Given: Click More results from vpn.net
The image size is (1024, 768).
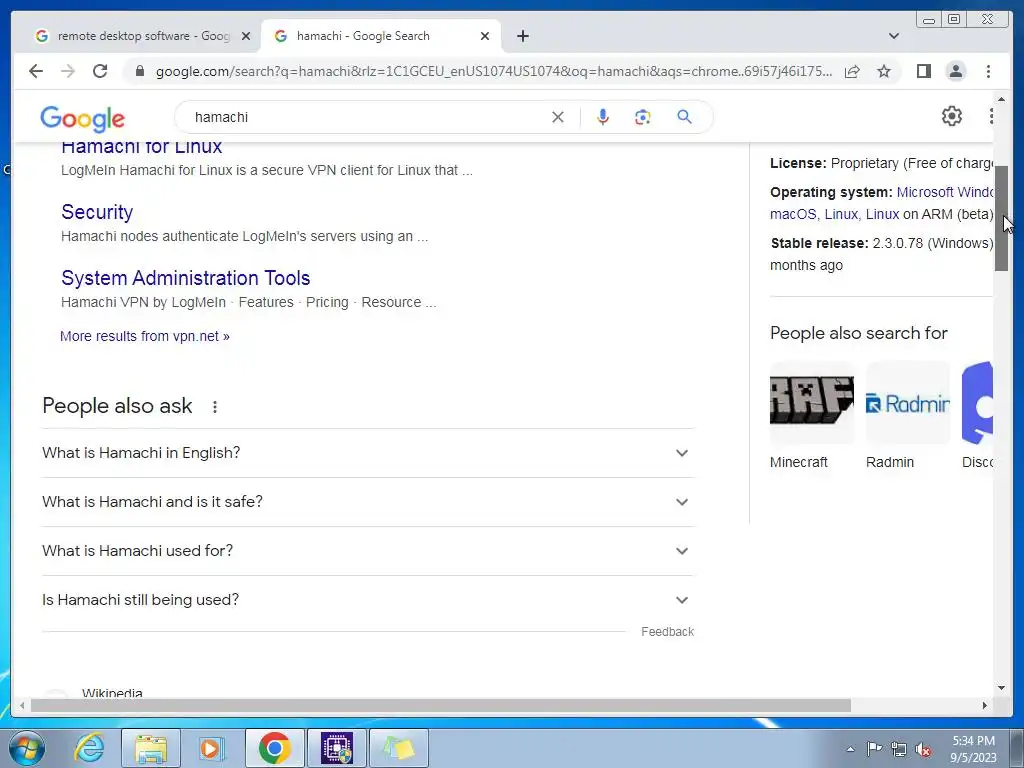Looking at the screenshot, I should tap(145, 336).
